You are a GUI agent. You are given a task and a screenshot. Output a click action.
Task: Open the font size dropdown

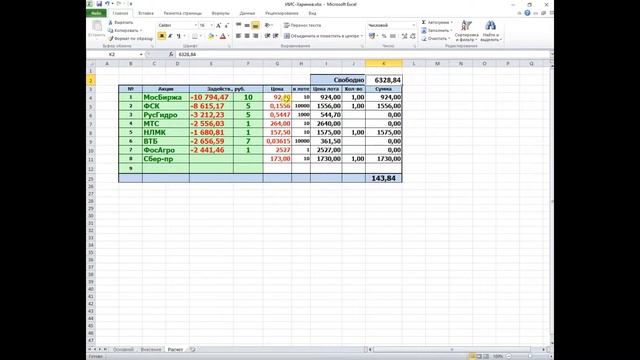click(211, 25)
